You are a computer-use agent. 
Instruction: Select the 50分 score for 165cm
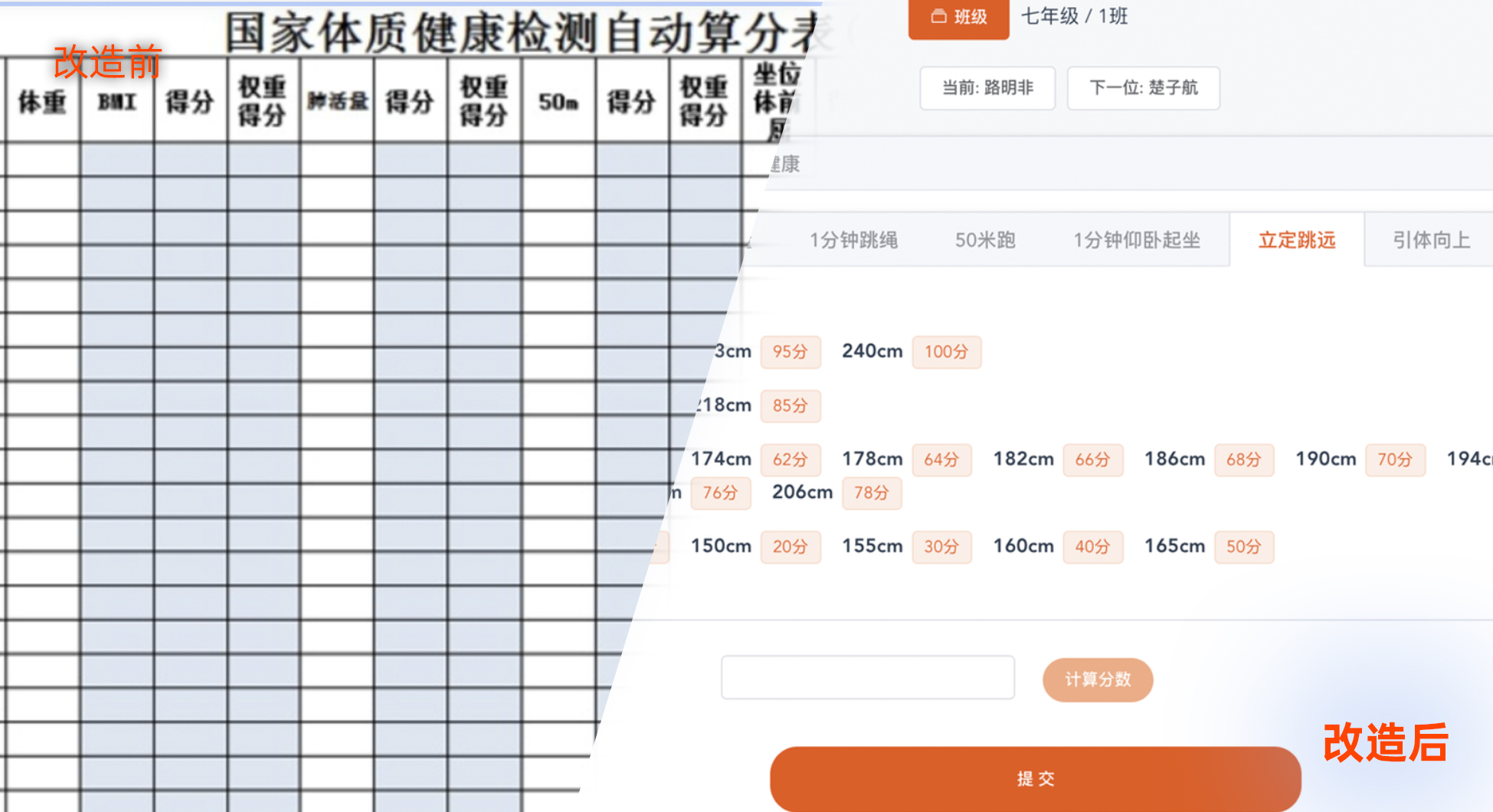coord(1244,547)
